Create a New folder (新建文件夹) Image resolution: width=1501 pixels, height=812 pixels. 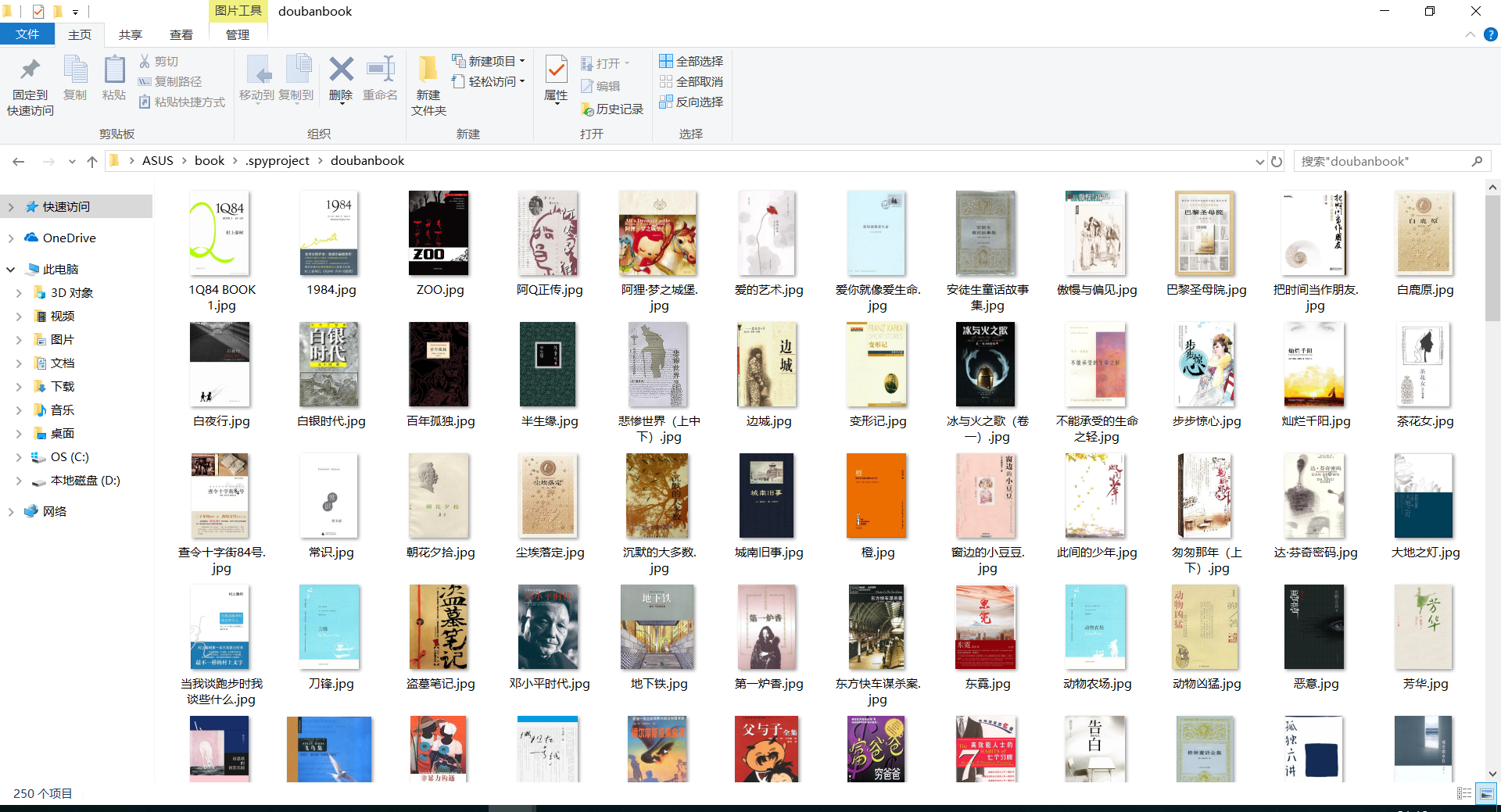(428, 87)
